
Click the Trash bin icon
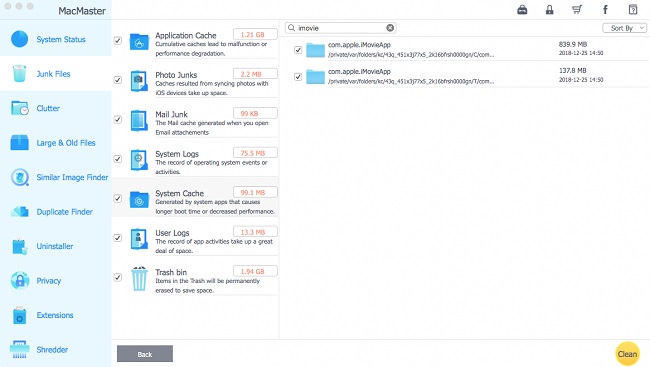[139, 278]
